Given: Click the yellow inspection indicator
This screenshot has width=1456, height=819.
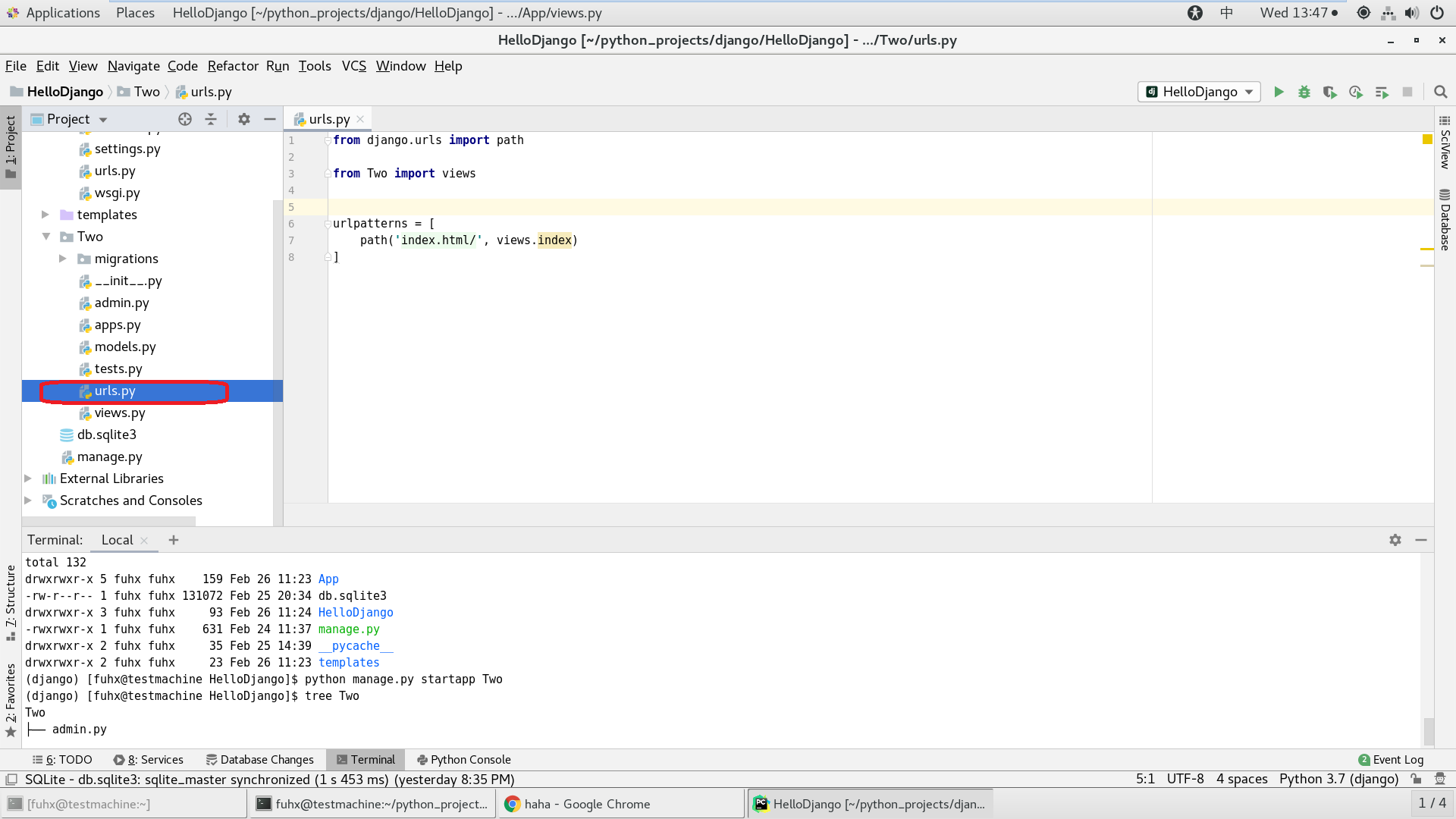Looking at the screenshot, I should (1427, 139).
